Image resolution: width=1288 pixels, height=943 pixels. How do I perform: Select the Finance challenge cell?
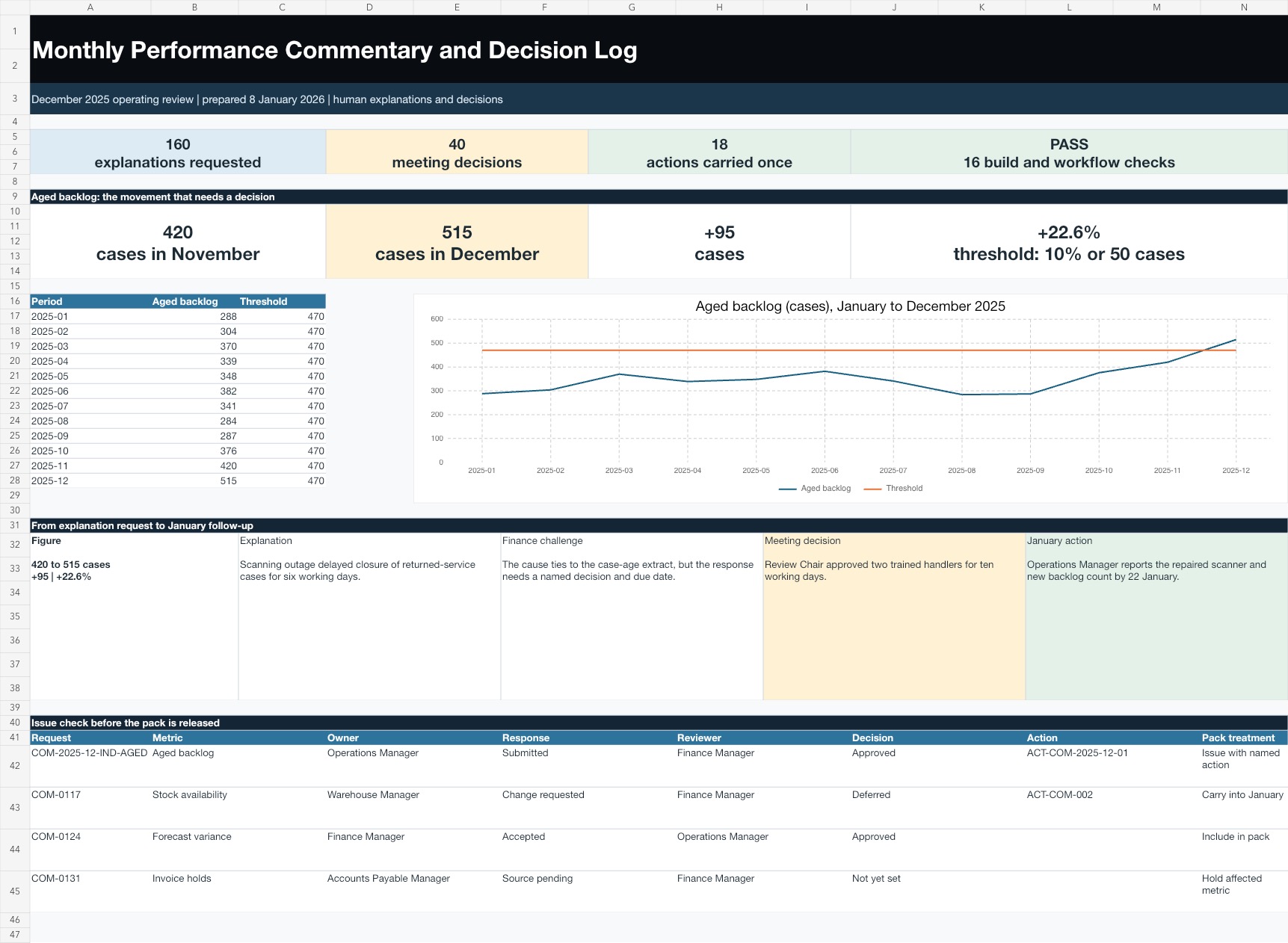coord(632,616)
